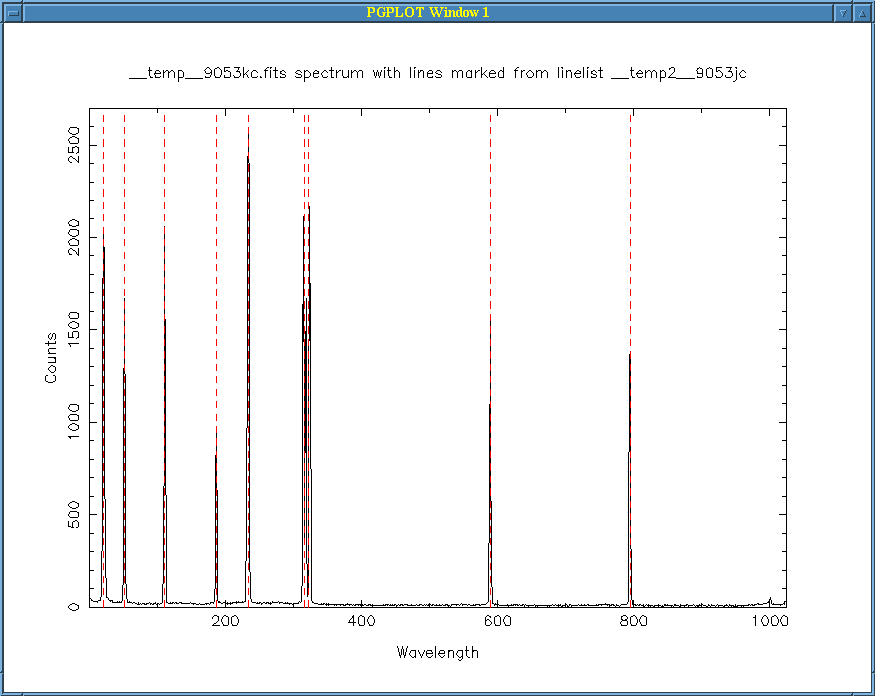The image size is (875, 696).
Task: Click the 600 tick label on x-axis
Action: 498,622
